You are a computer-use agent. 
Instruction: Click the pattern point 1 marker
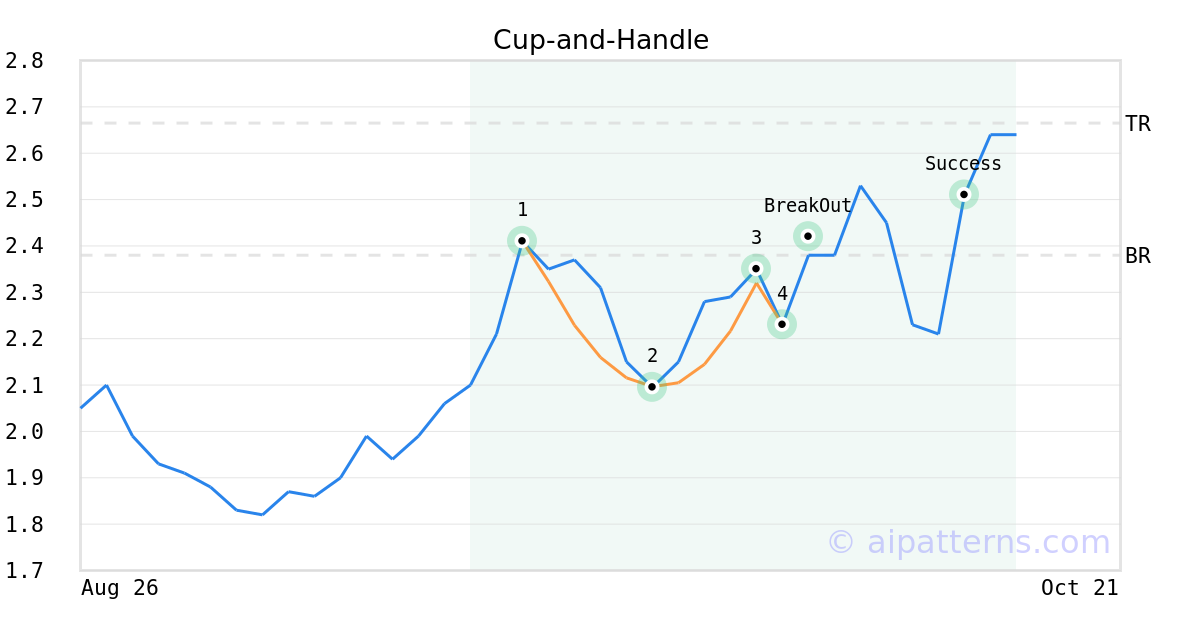(522, 240)
